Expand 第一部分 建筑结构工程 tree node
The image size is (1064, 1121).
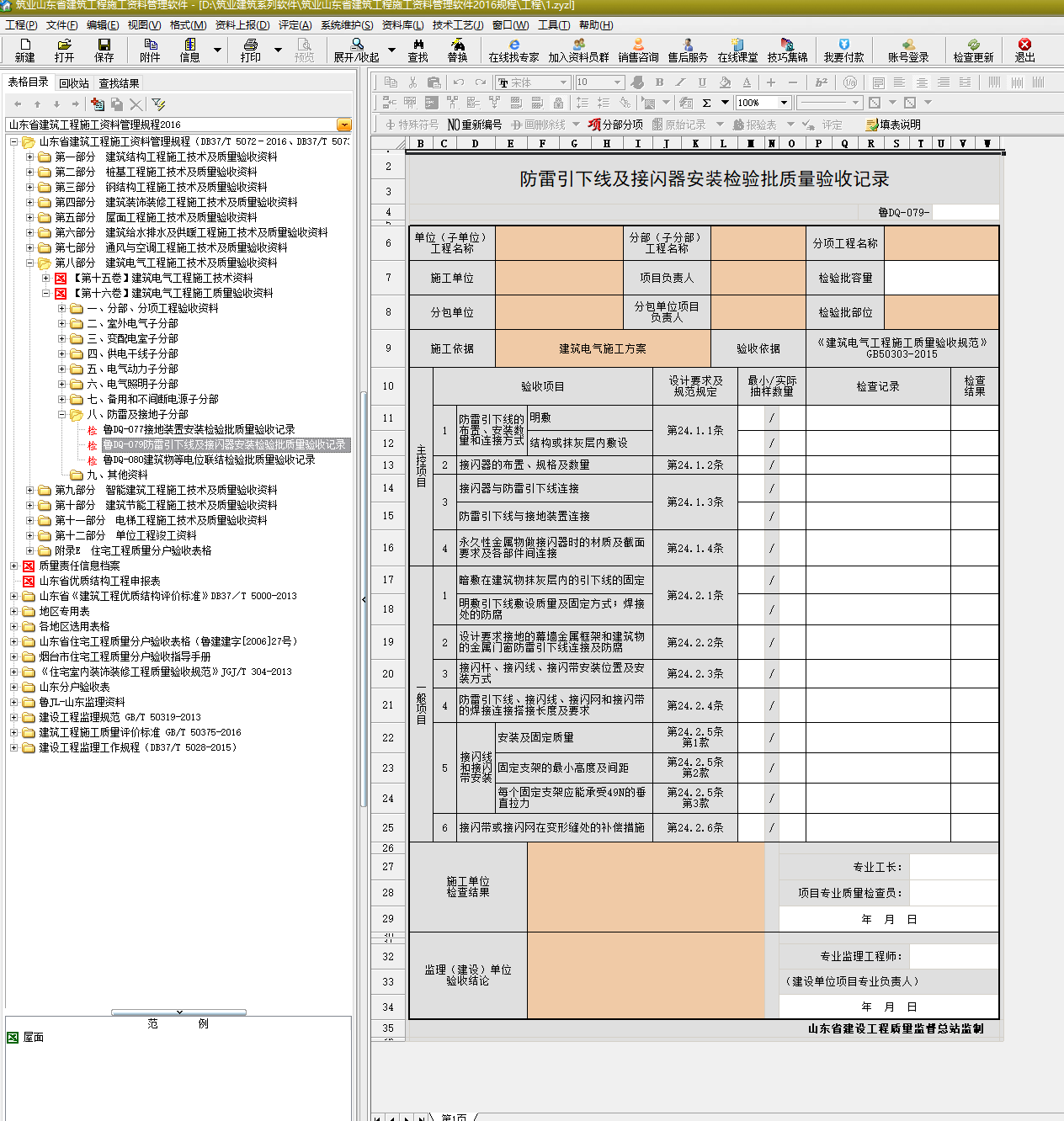click(30, 157)
